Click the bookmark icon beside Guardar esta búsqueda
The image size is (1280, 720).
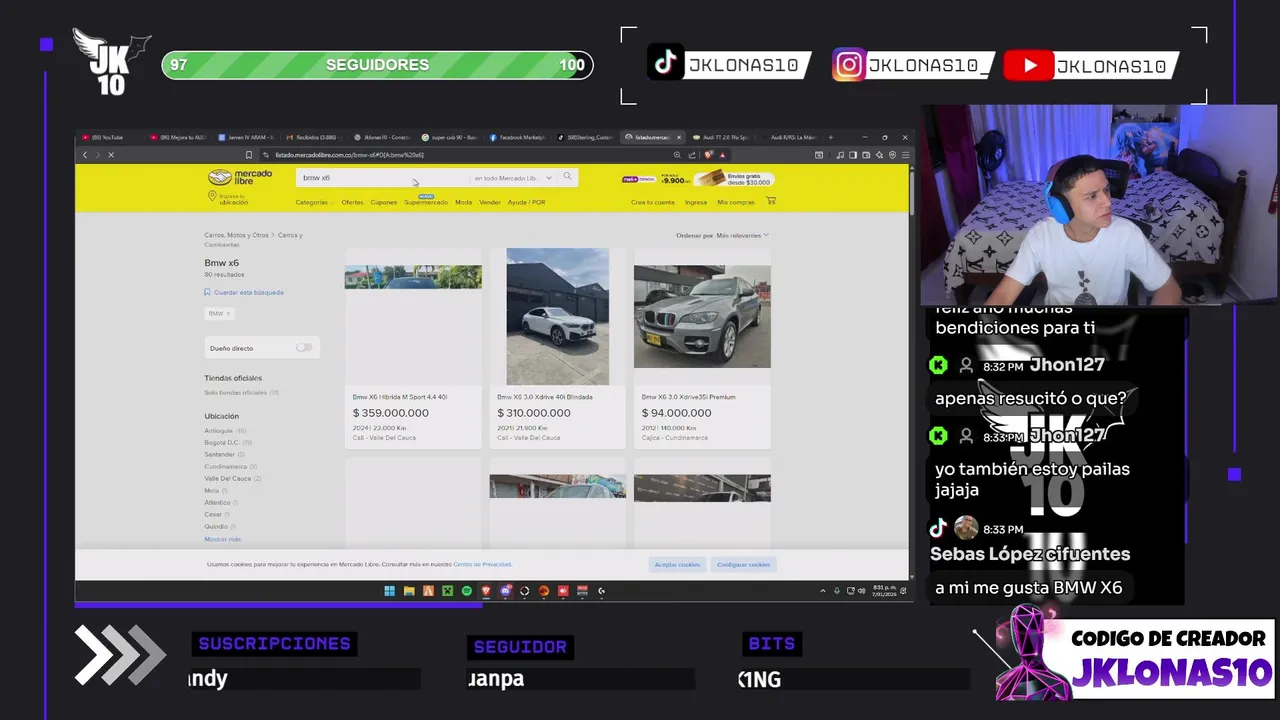pyautogui.click(x=207, y=292)
